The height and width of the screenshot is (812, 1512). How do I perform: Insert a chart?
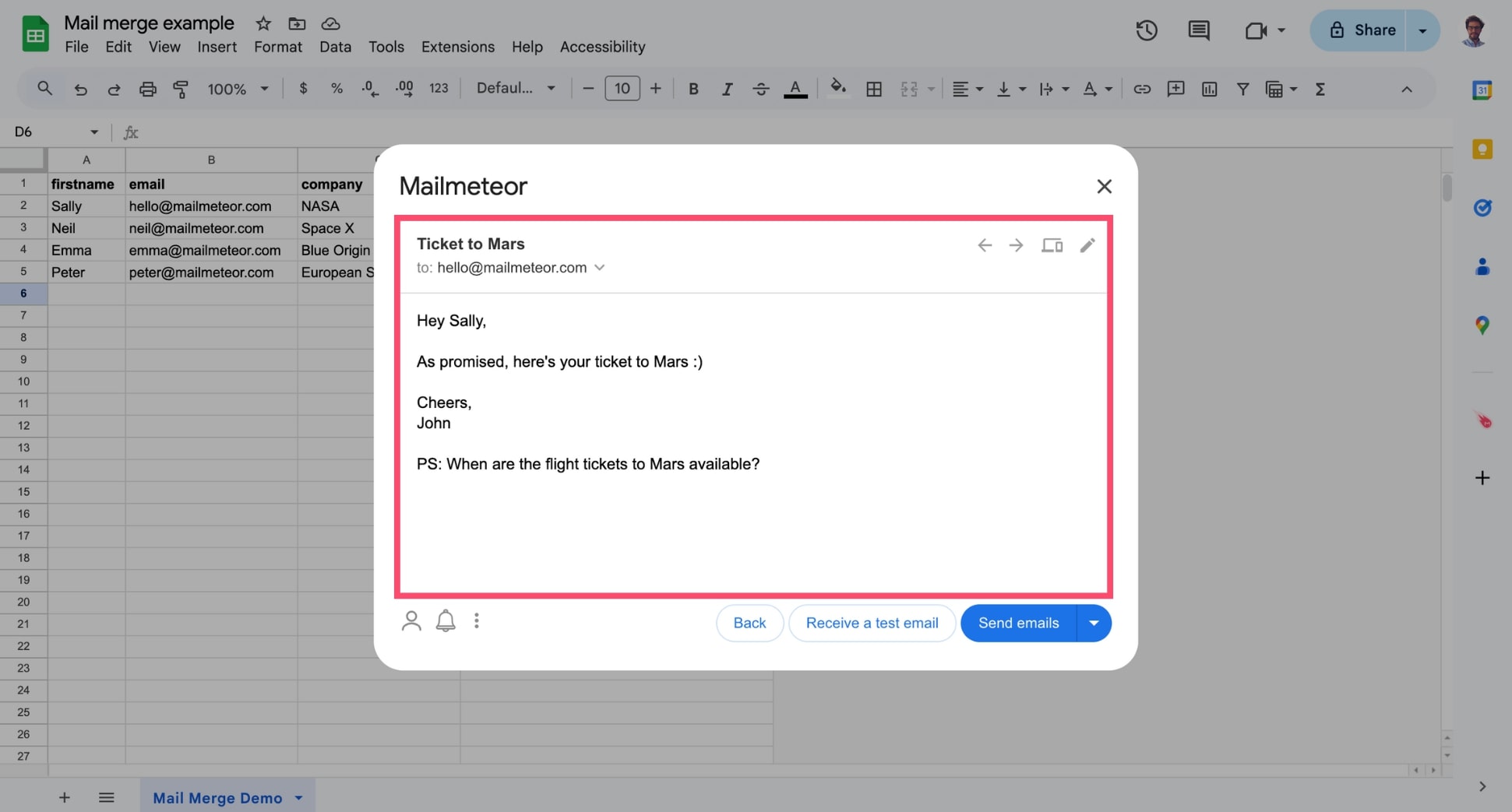[x=1209, y=89]
